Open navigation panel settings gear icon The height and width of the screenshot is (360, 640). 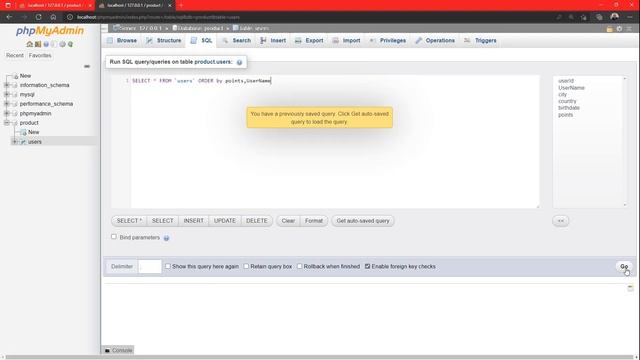[62, 44]
